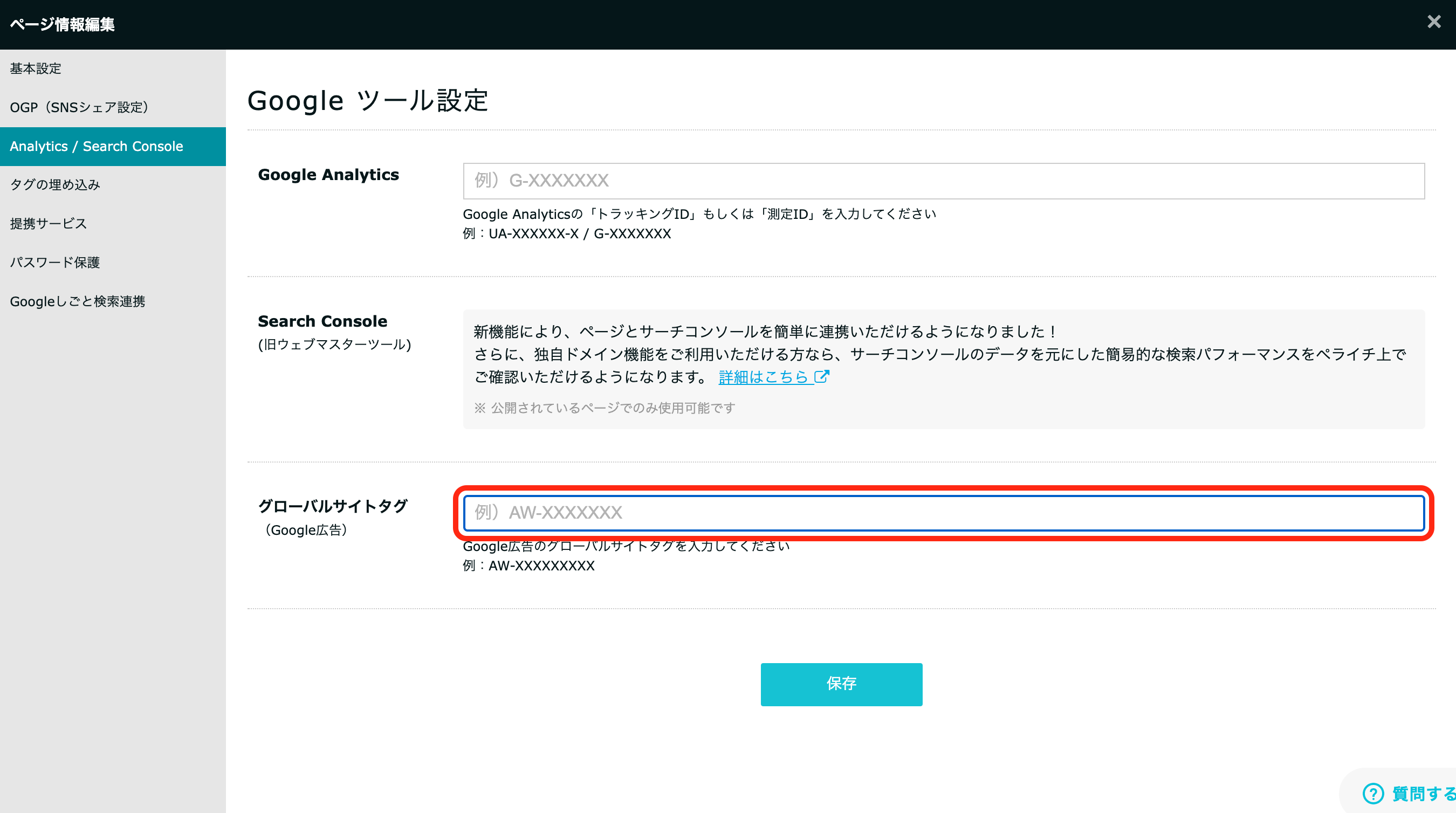
Task: Select the text 例：AW-XXXXXXXXX
Action: click(529, 566)
